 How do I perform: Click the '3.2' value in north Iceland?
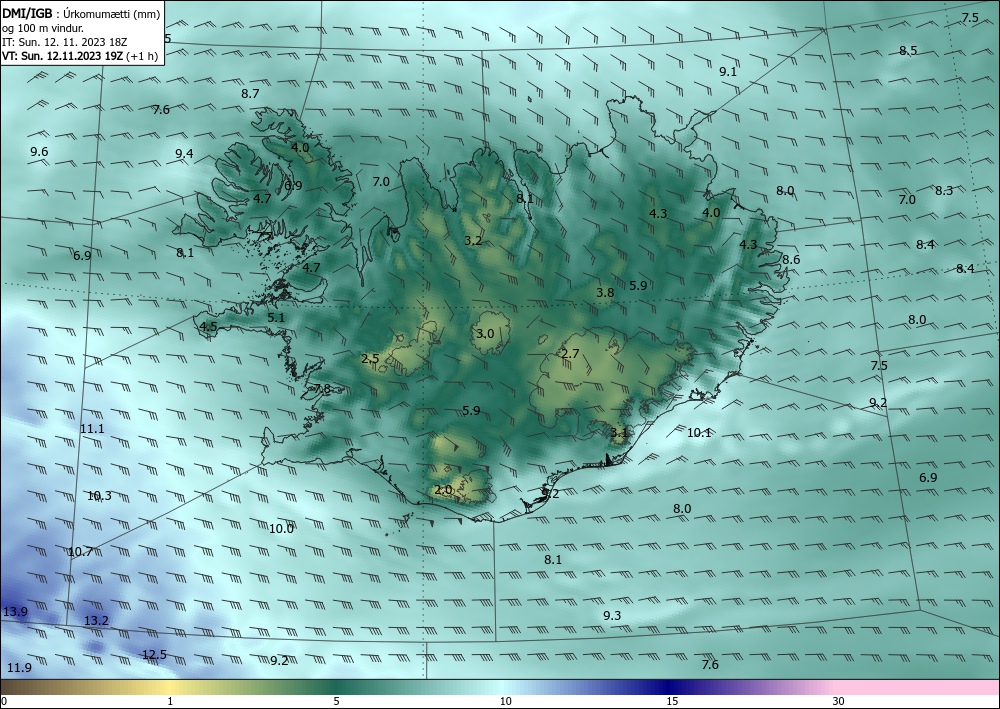[473, 241]
